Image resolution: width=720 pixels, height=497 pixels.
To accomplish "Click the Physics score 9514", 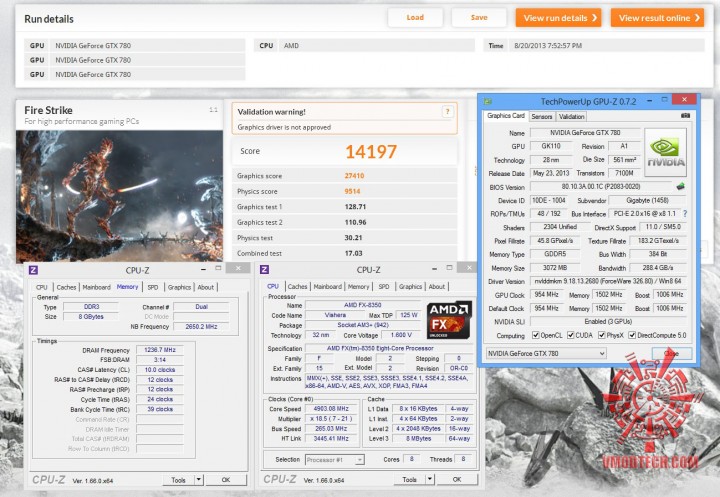I will (x=353, y=191).
